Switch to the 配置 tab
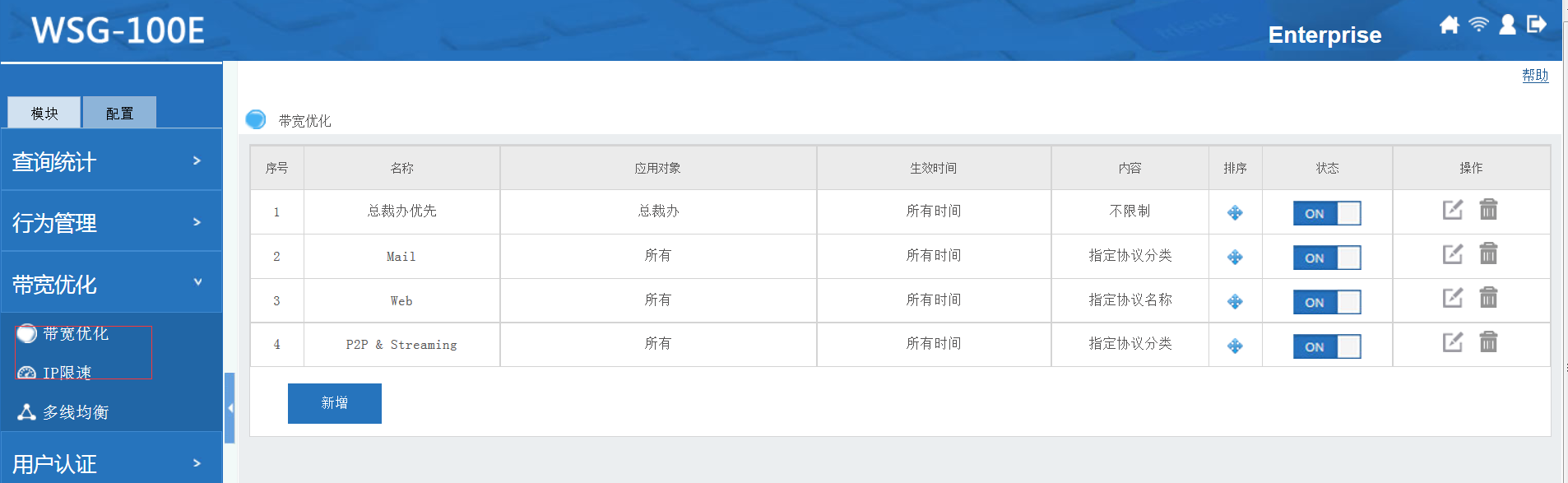 tap(119, 113)
